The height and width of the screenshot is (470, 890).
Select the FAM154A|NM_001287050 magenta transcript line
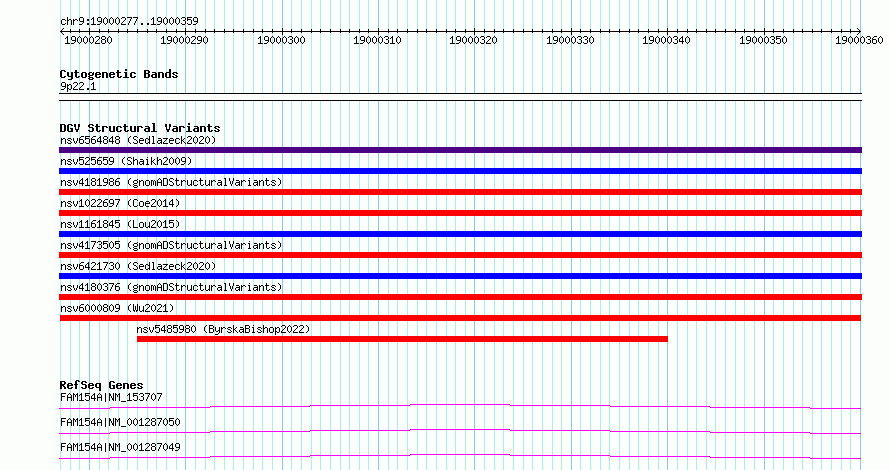460,431
